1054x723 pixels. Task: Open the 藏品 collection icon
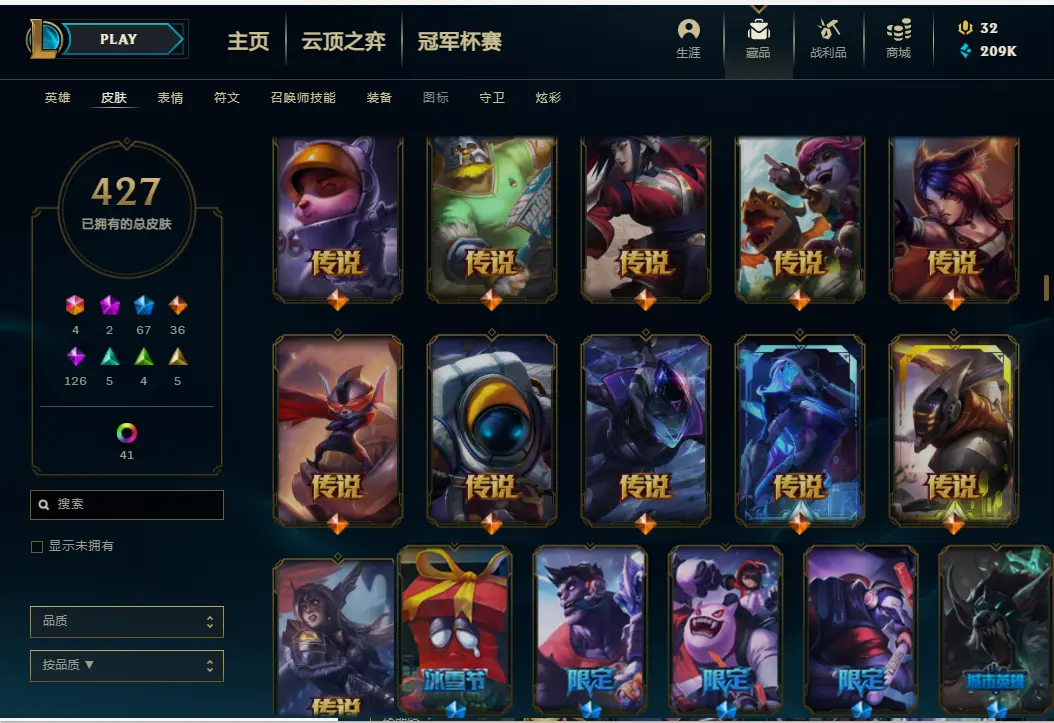coord(758,30)
